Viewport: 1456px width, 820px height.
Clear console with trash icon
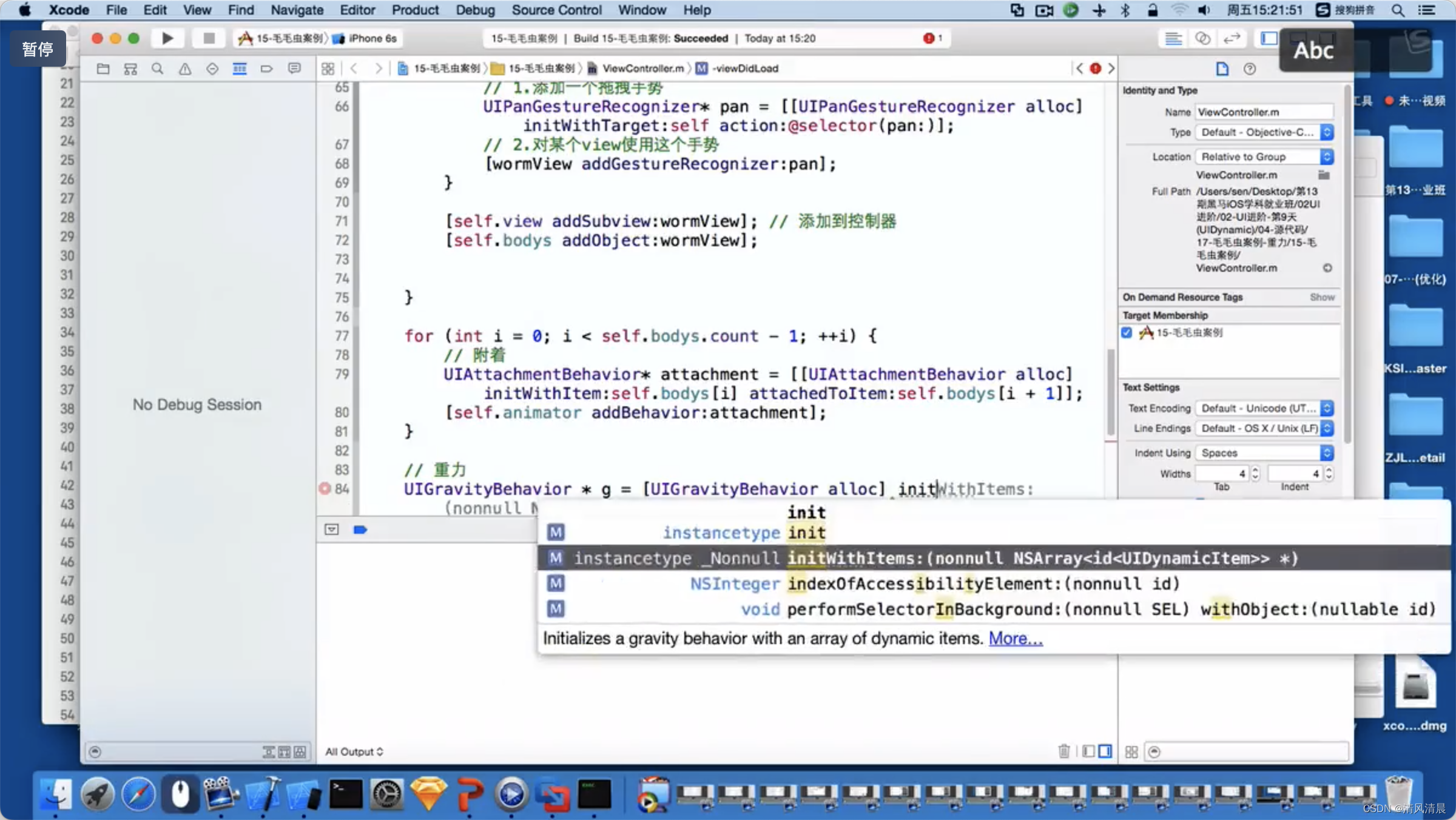pyautogui.click(x=1064, y=751)
